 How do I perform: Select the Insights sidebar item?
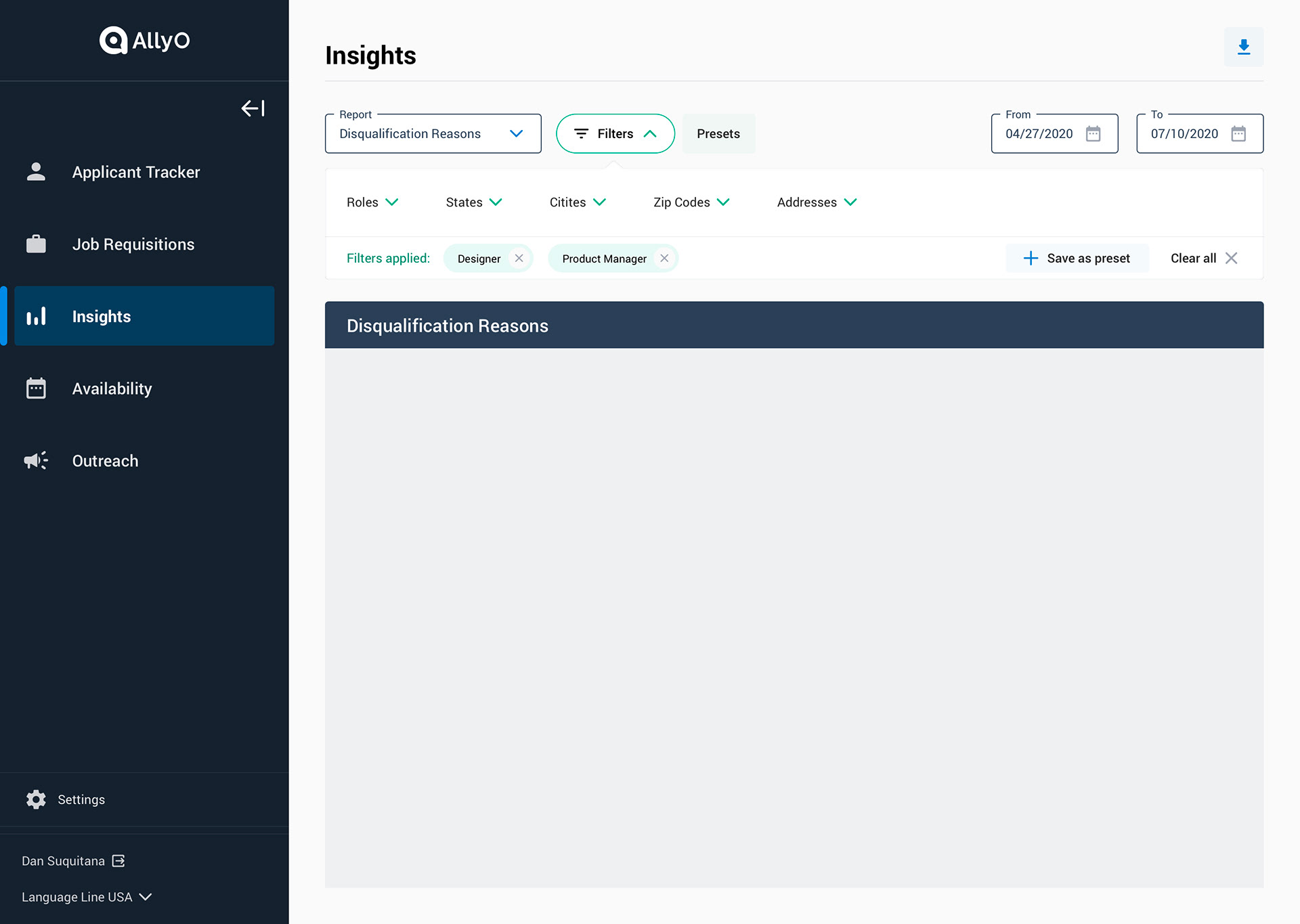[144, 316]
